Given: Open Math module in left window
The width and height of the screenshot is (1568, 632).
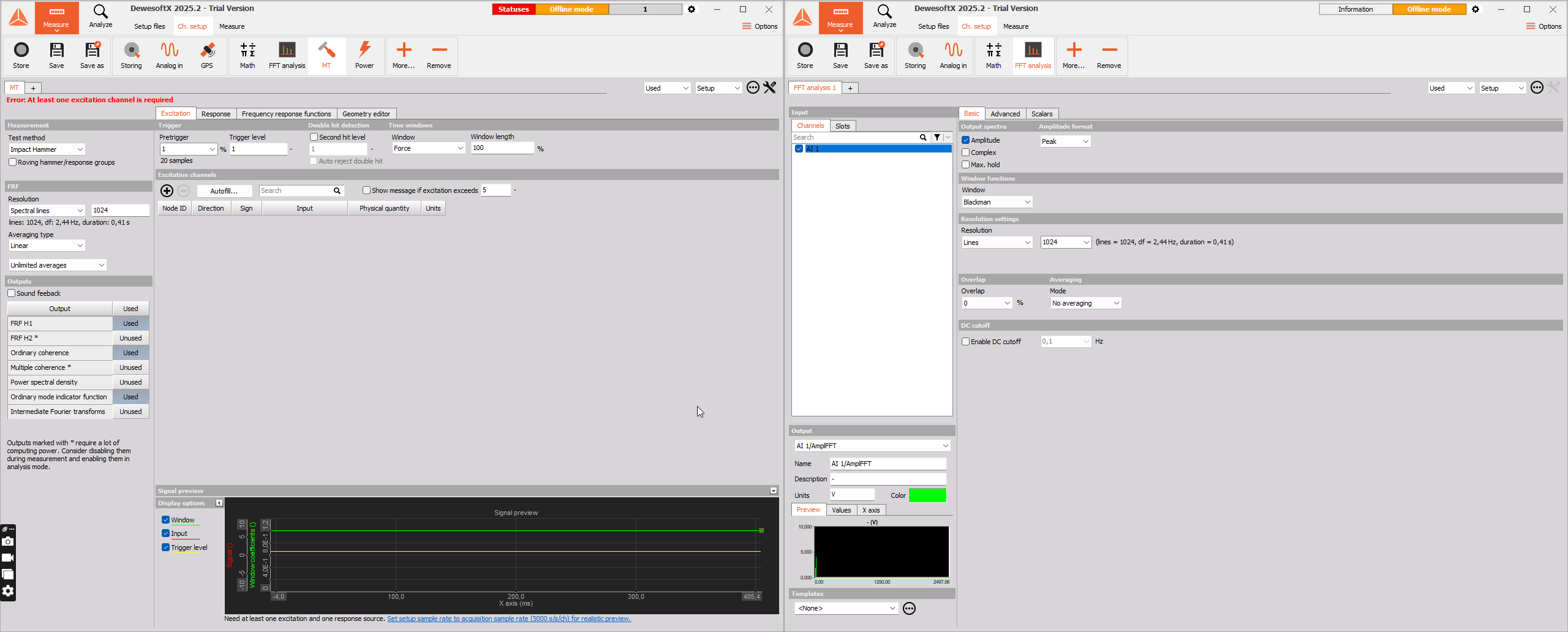Looking at the screenshot, I should 247,56.
